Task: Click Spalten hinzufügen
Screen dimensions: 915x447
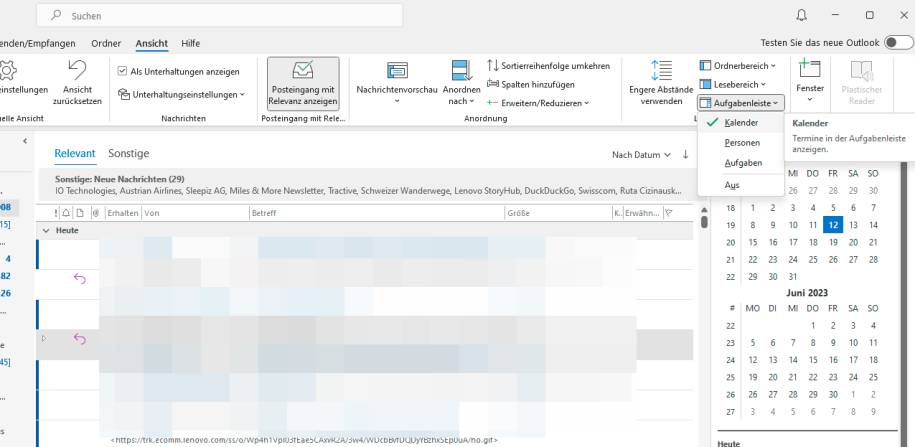Action: tap(531, 85)
